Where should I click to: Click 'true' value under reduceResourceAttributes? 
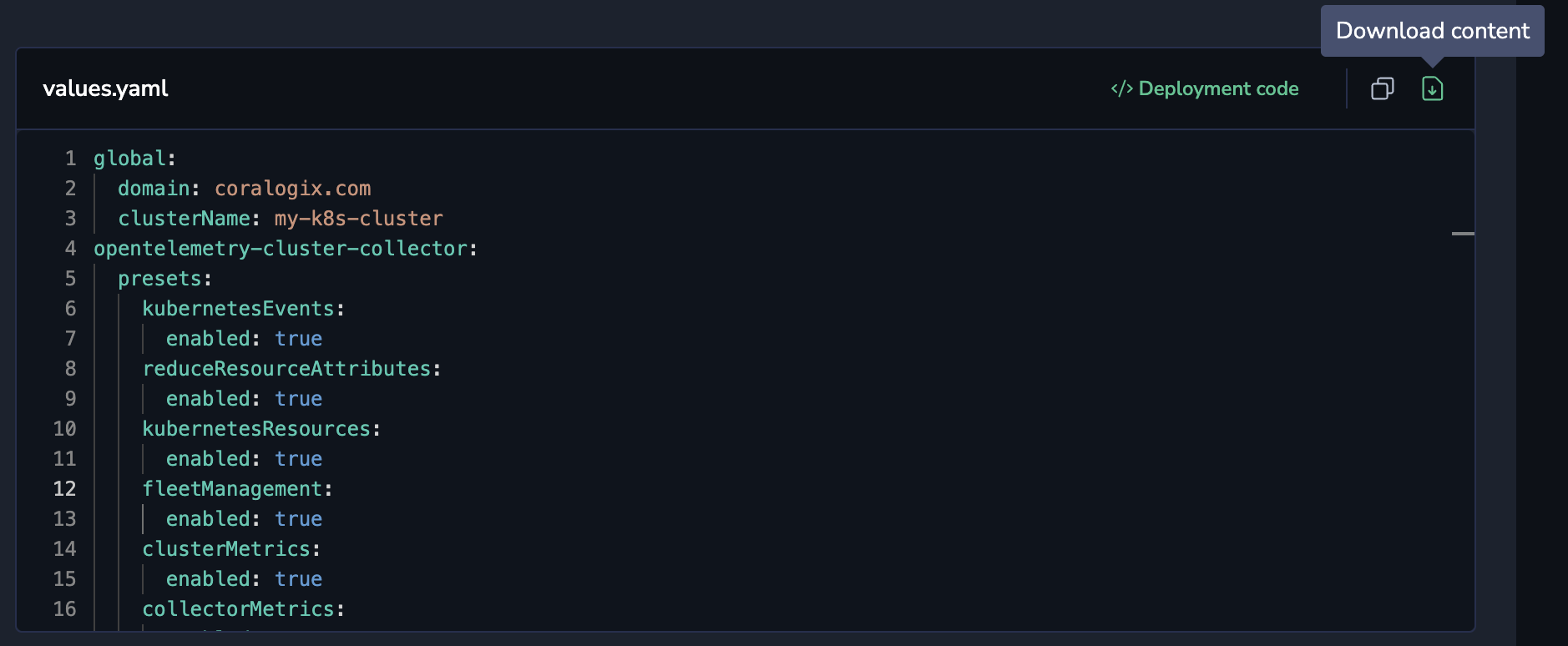pyautogui.click(x=298, y=399)
